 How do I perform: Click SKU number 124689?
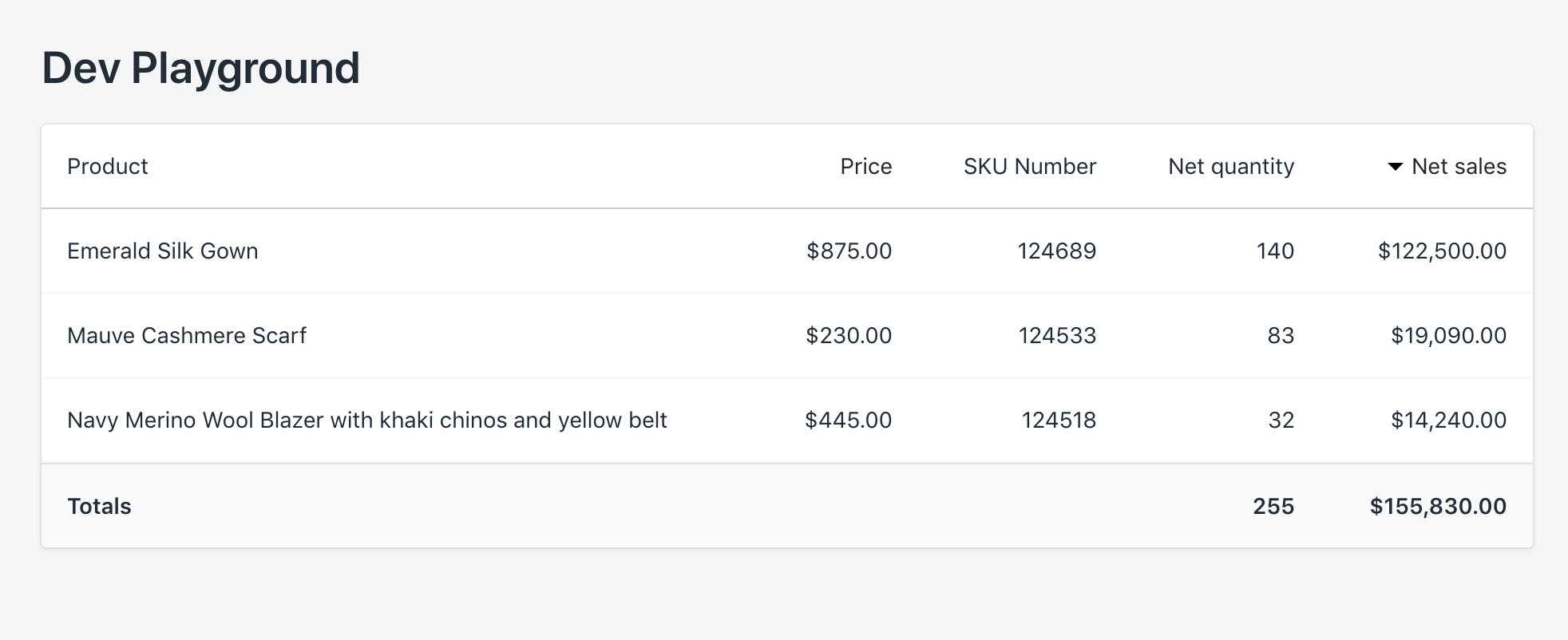(x=1056, y=251)
